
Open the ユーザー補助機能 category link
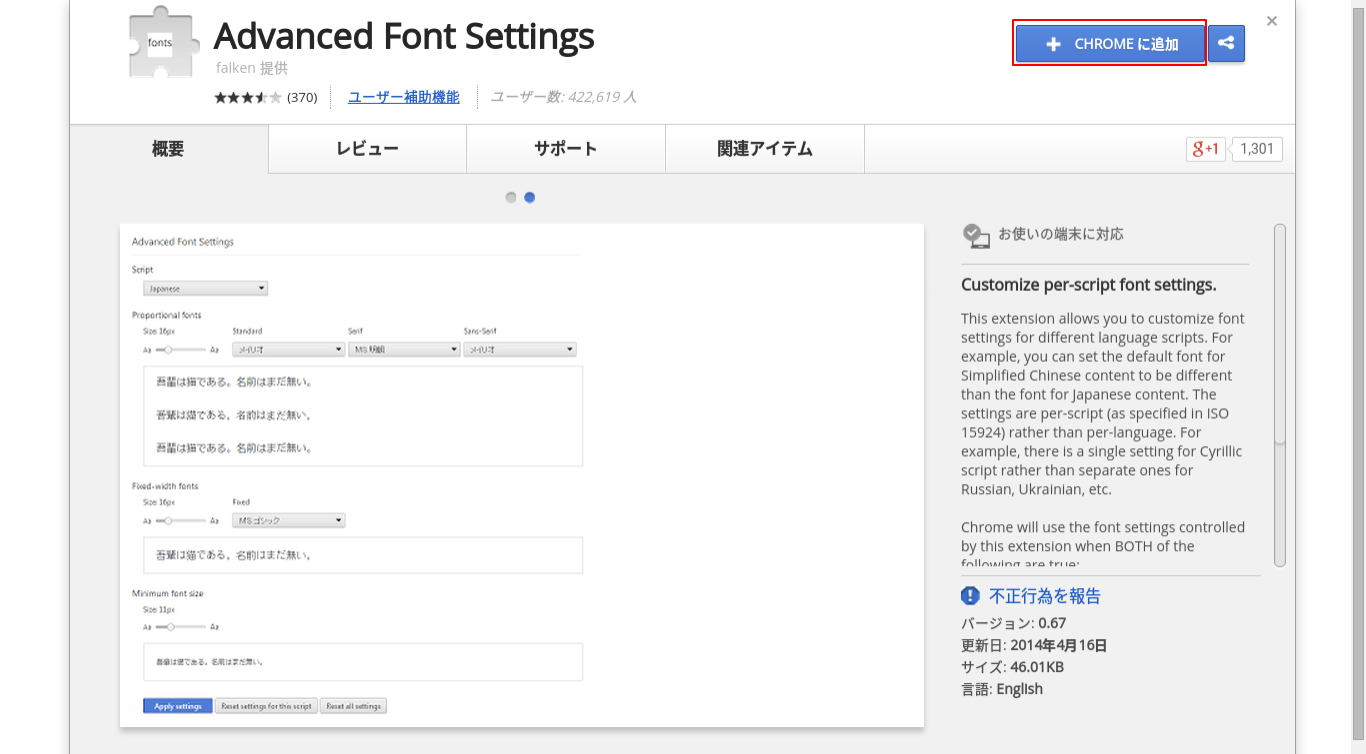(404, 97)
